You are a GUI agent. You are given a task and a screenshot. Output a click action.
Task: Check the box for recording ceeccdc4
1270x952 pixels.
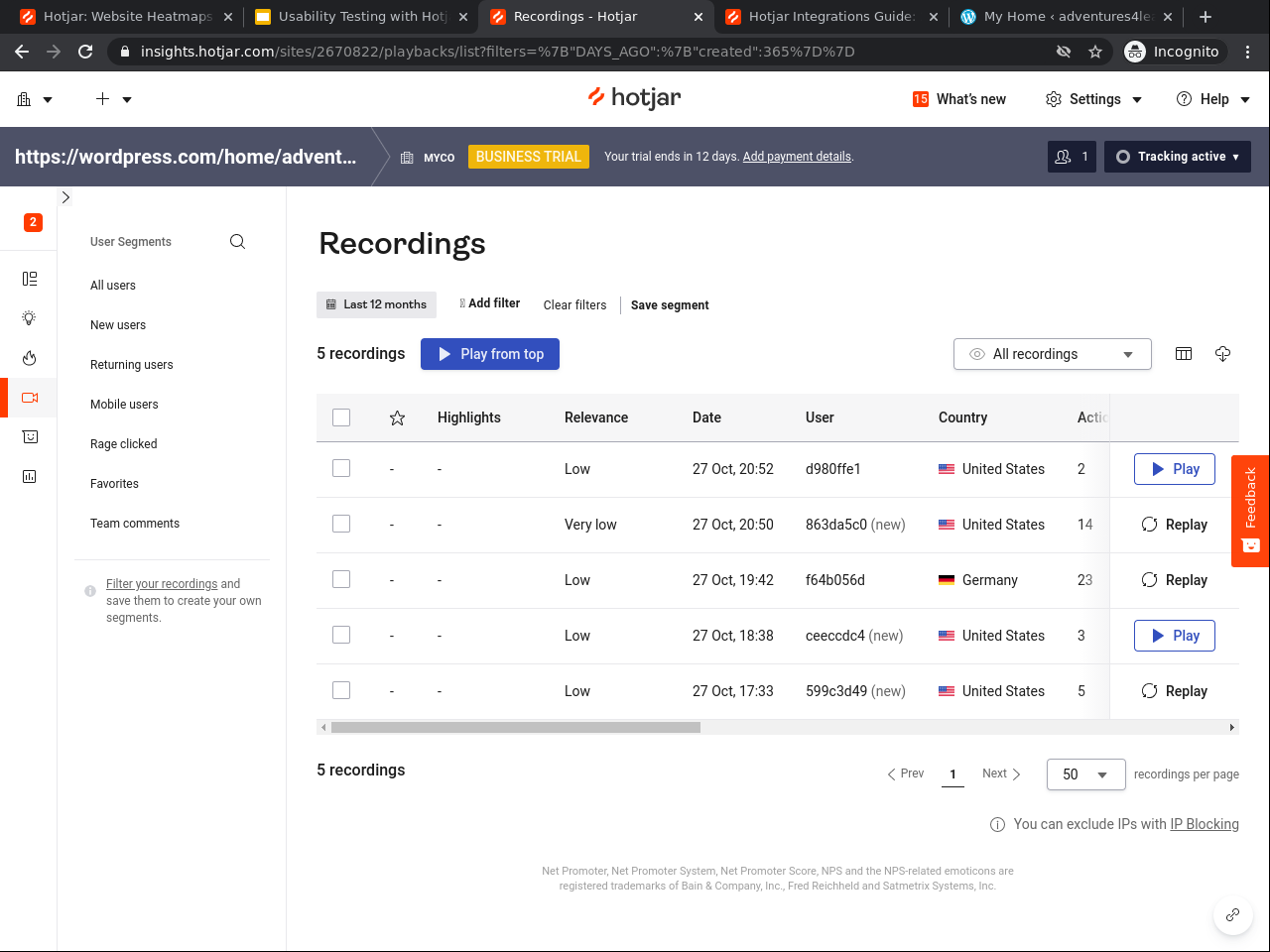[x=341, y=635]
